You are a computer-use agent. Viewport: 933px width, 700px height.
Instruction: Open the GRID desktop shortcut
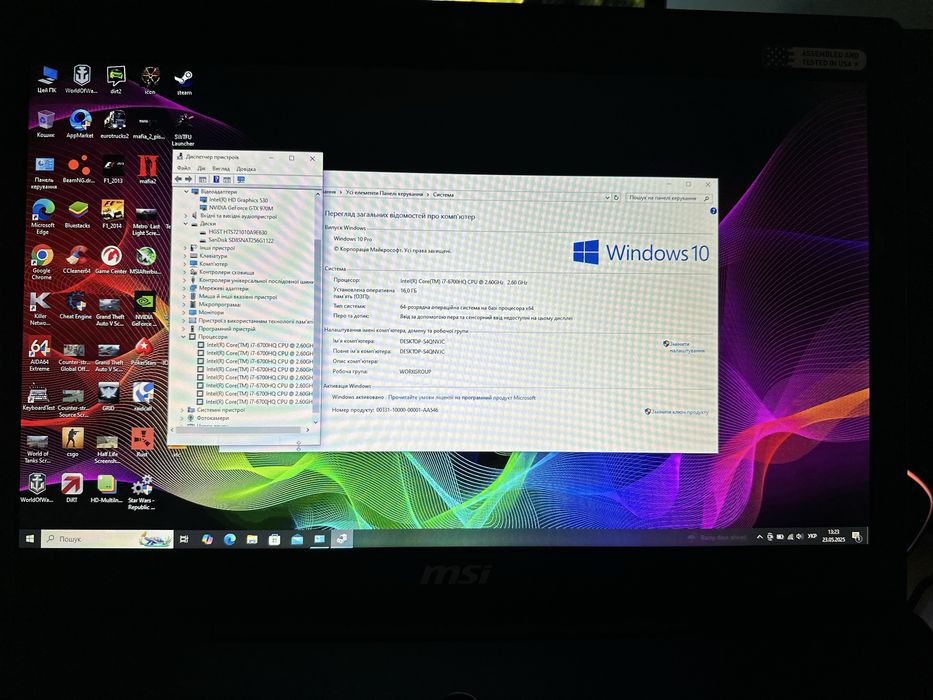point(108,397)
